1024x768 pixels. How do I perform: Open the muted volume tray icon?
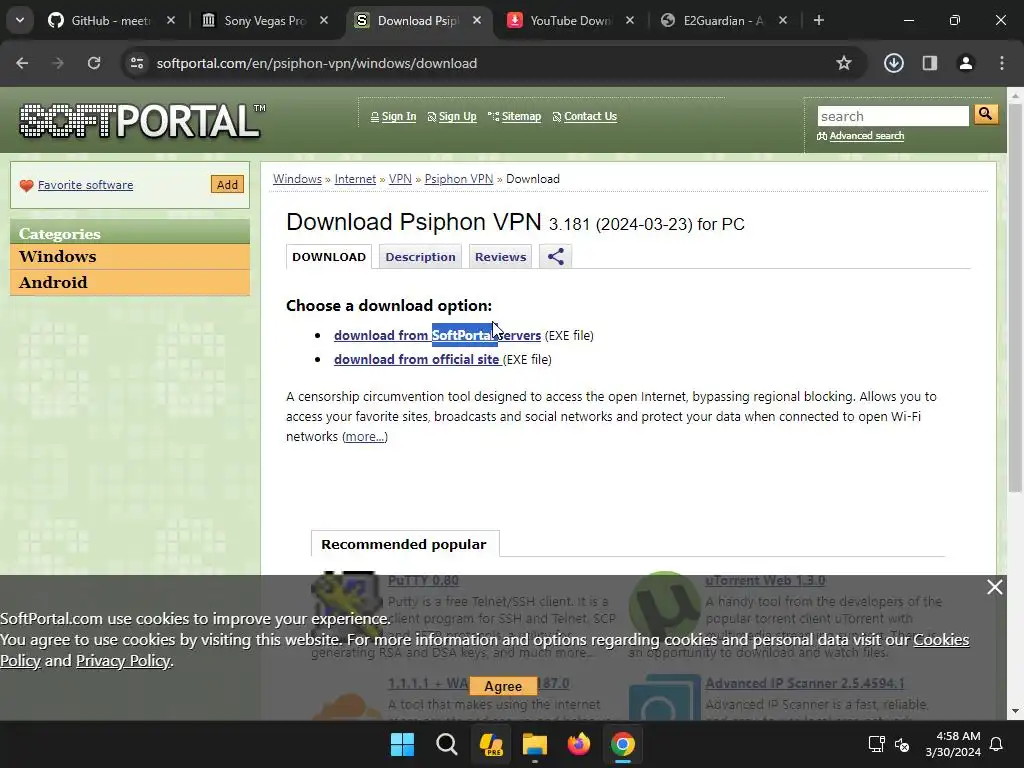click(903, 744)
